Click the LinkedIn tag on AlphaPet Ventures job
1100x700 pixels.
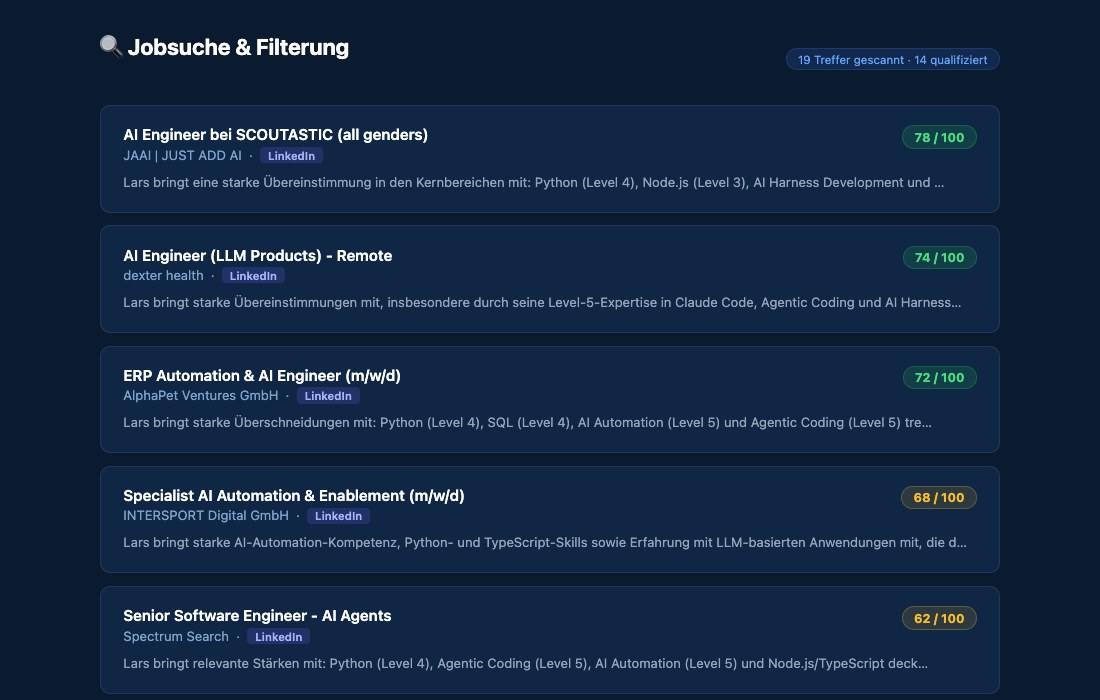click(328, 396)
